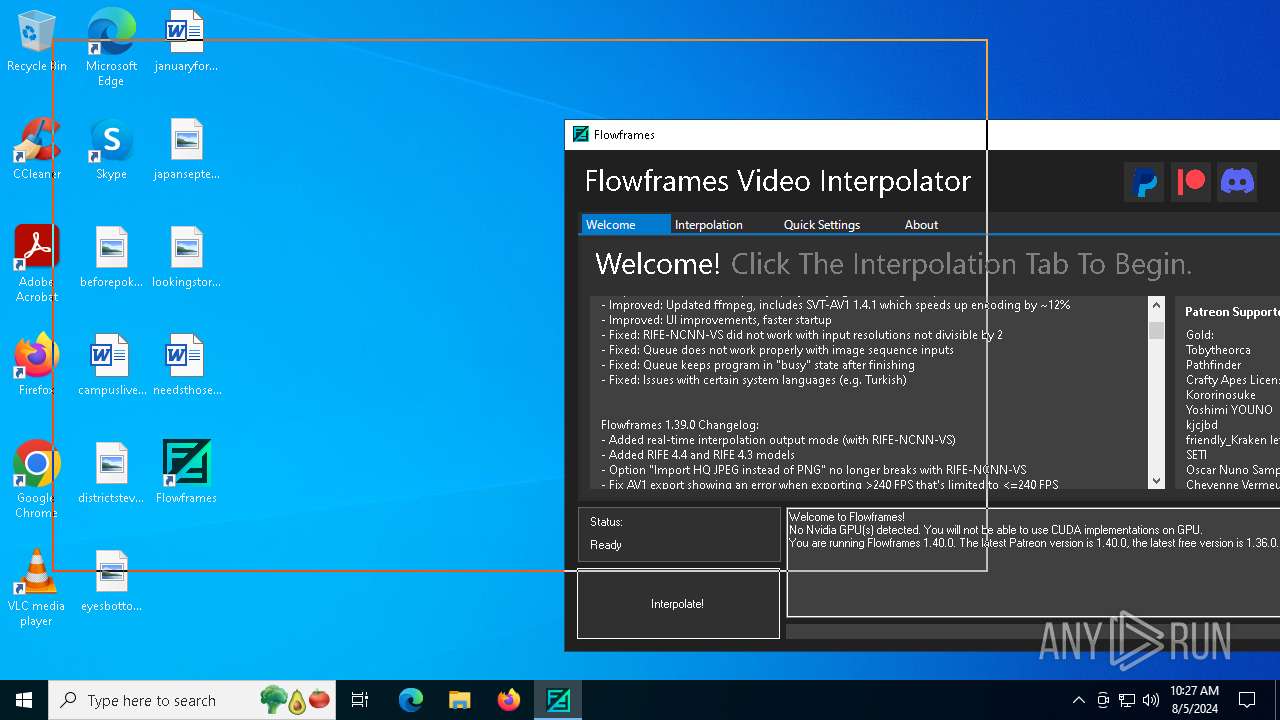The height and width of the screenshot is (720, 1280).
Task: Open the taskbar clock showing 10:27 AM
Action: coord(1194,700)
